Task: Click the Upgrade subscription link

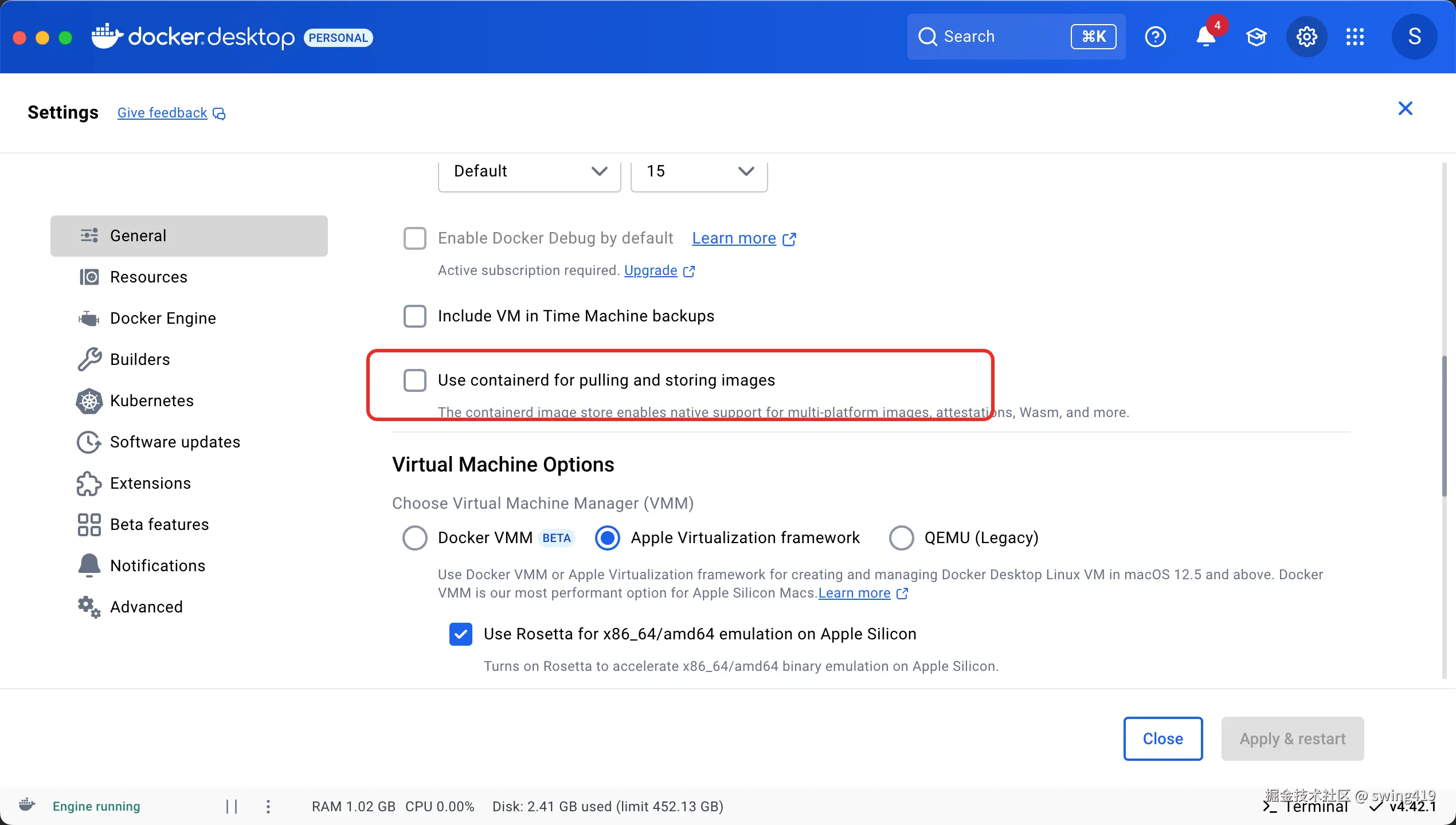Action: 651,270
